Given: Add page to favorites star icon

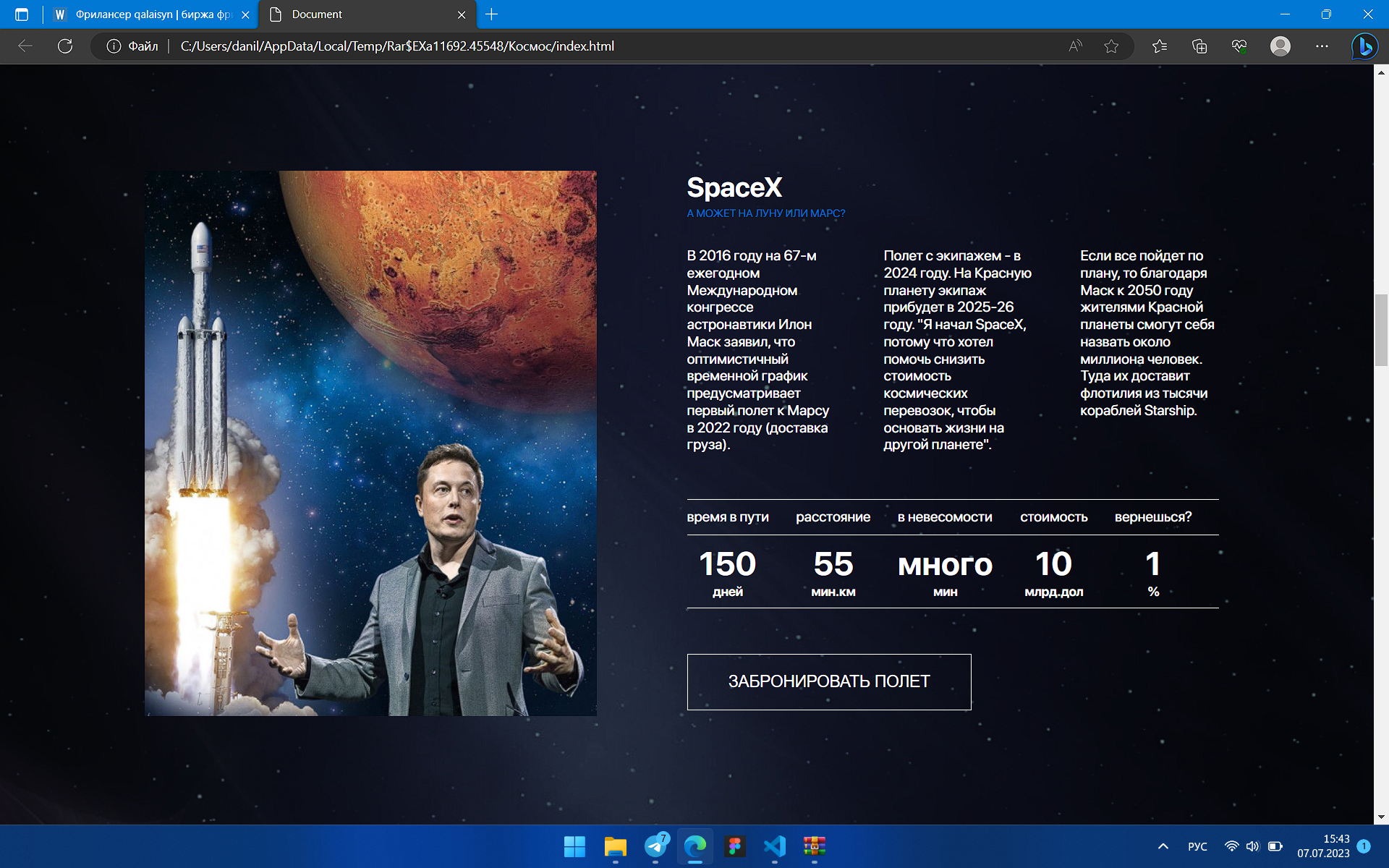Looking at the screenshot, I should 1111,46.
